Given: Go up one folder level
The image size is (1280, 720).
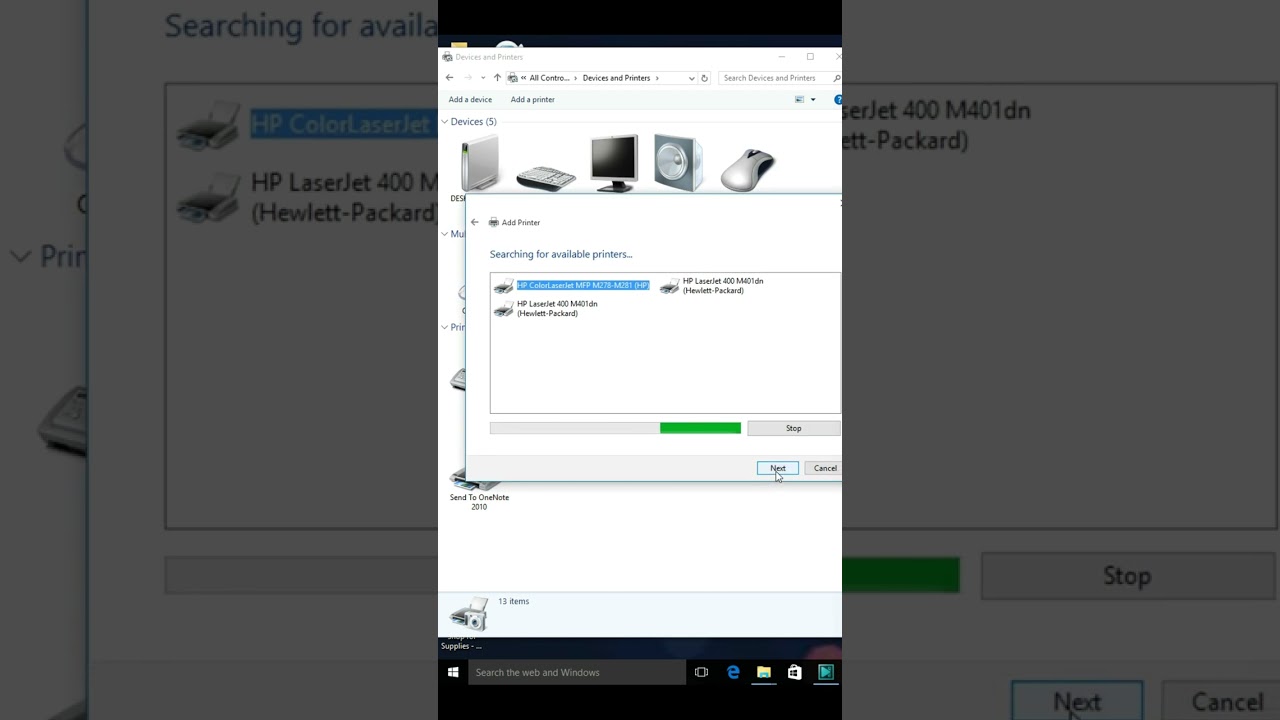Looking at the screenshot, I should click(x=497, y=78).
